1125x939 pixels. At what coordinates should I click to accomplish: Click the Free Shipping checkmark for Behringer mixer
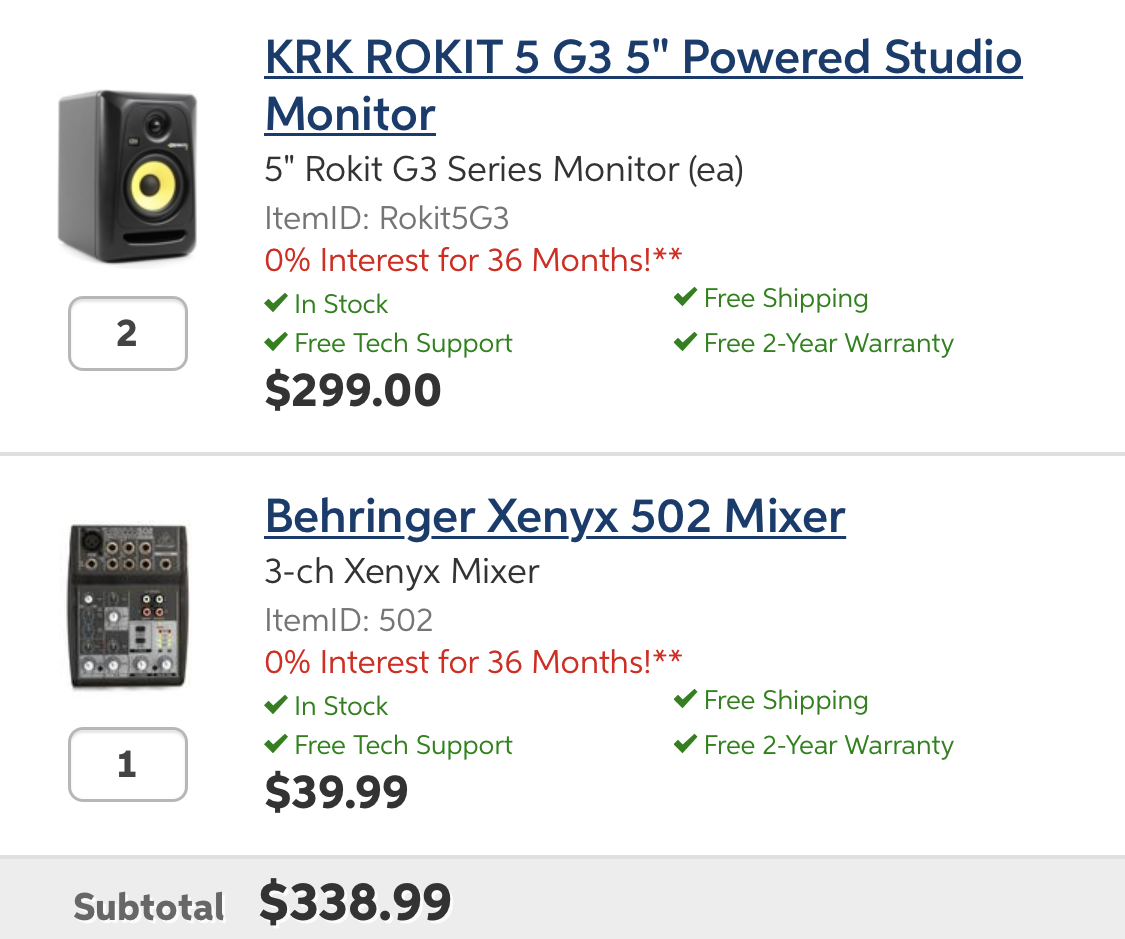click(685, 700)
